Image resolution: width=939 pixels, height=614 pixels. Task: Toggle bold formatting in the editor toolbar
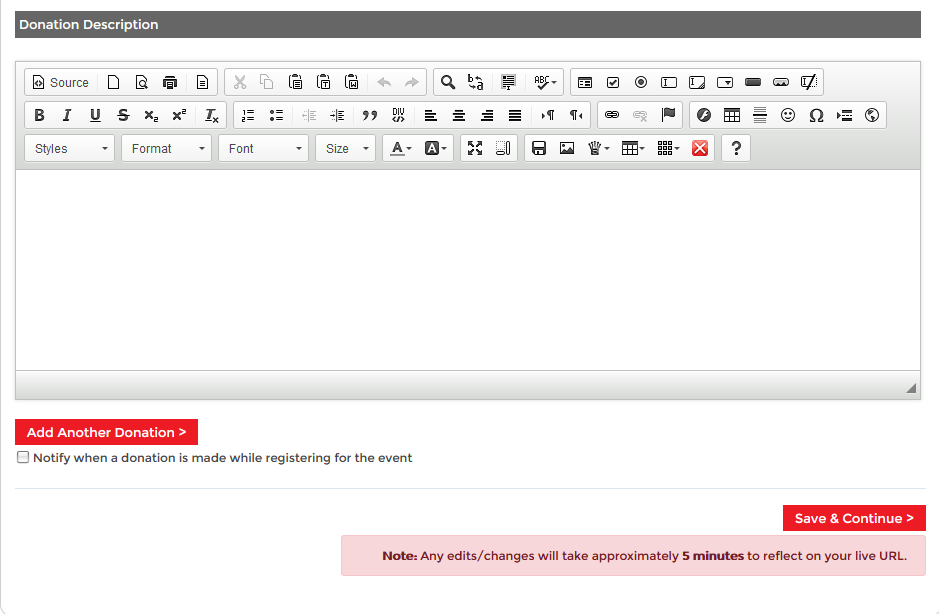point(39,115)
